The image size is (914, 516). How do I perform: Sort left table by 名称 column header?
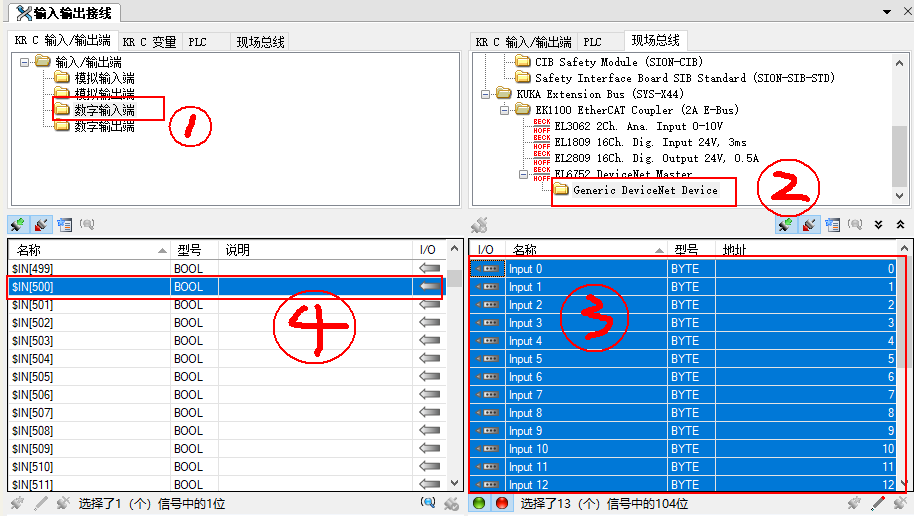pos(89,250)
